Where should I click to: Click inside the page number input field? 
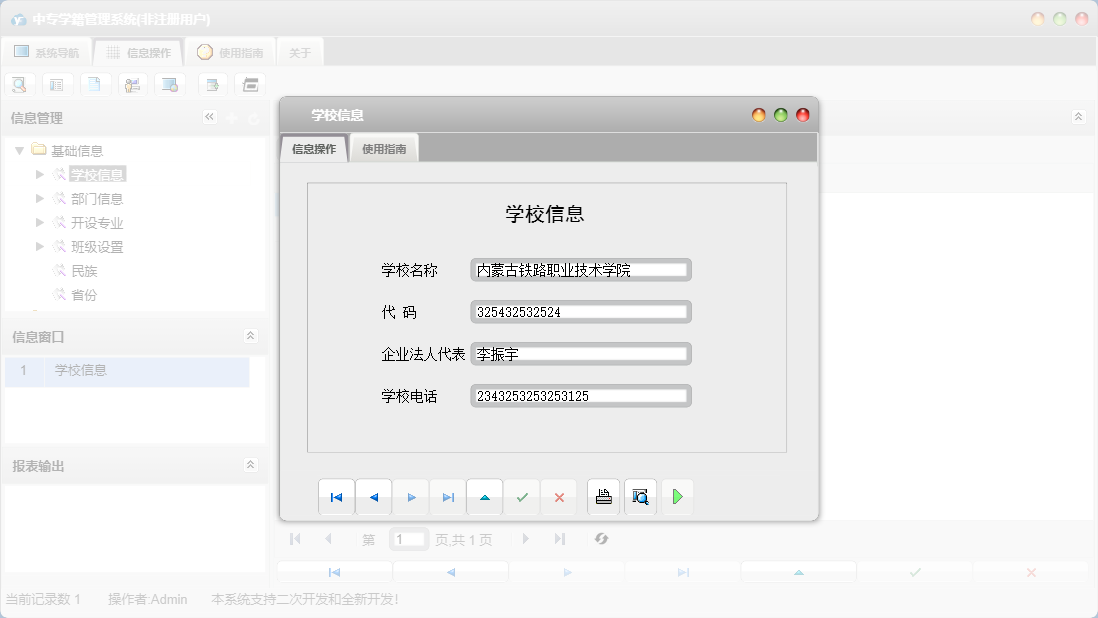408,538
